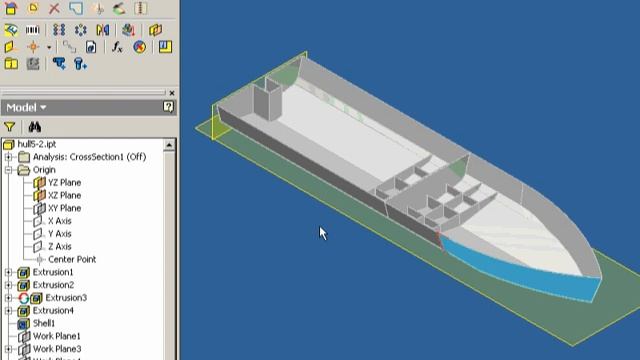Select the Rectangular Pattern tool
Viewport: 640px width, 360px height.
59,30
